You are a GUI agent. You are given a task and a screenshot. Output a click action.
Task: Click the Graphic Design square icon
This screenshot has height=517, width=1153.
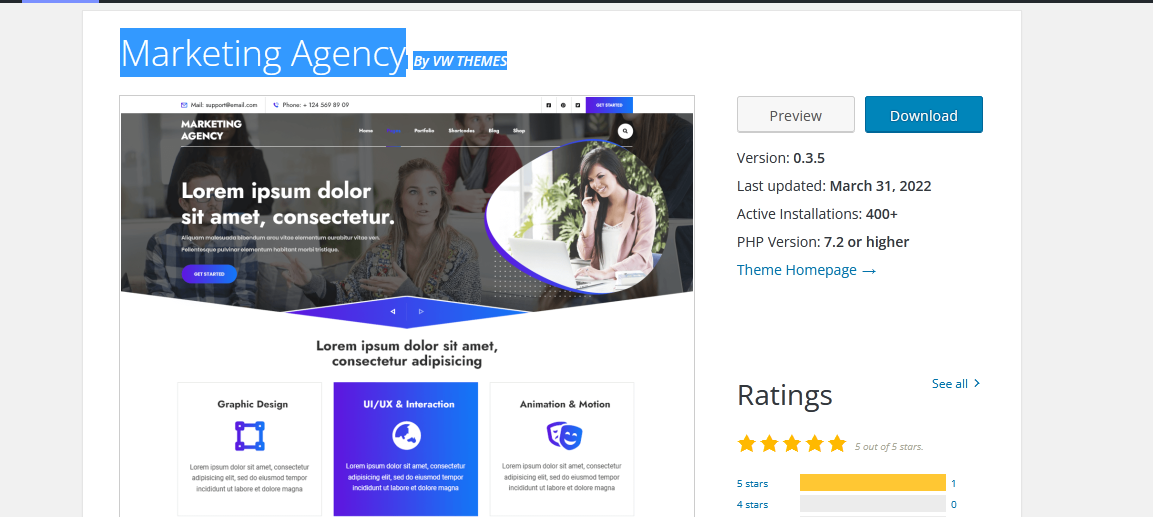click(249, 436)
